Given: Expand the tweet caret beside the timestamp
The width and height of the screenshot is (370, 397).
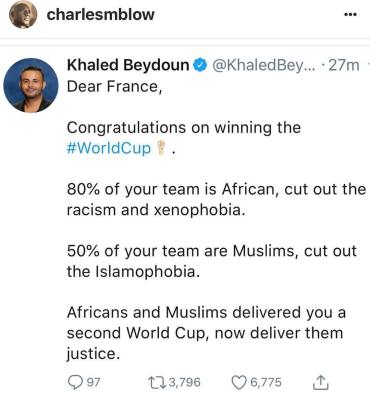Looking at the screenshot, I should 368,63.
